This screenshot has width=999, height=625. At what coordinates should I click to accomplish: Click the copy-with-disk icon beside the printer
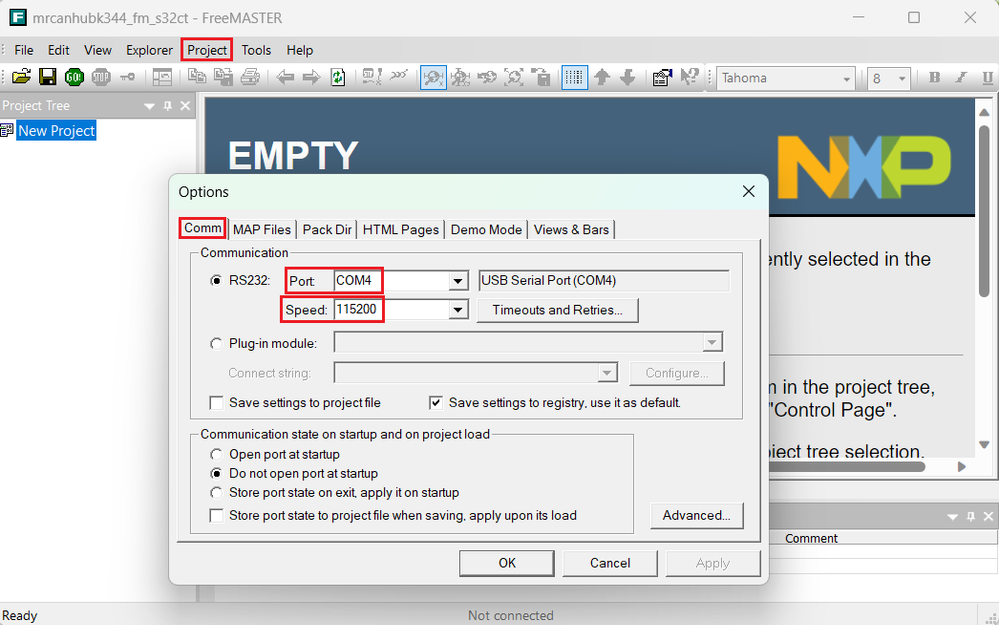[223, 77]
